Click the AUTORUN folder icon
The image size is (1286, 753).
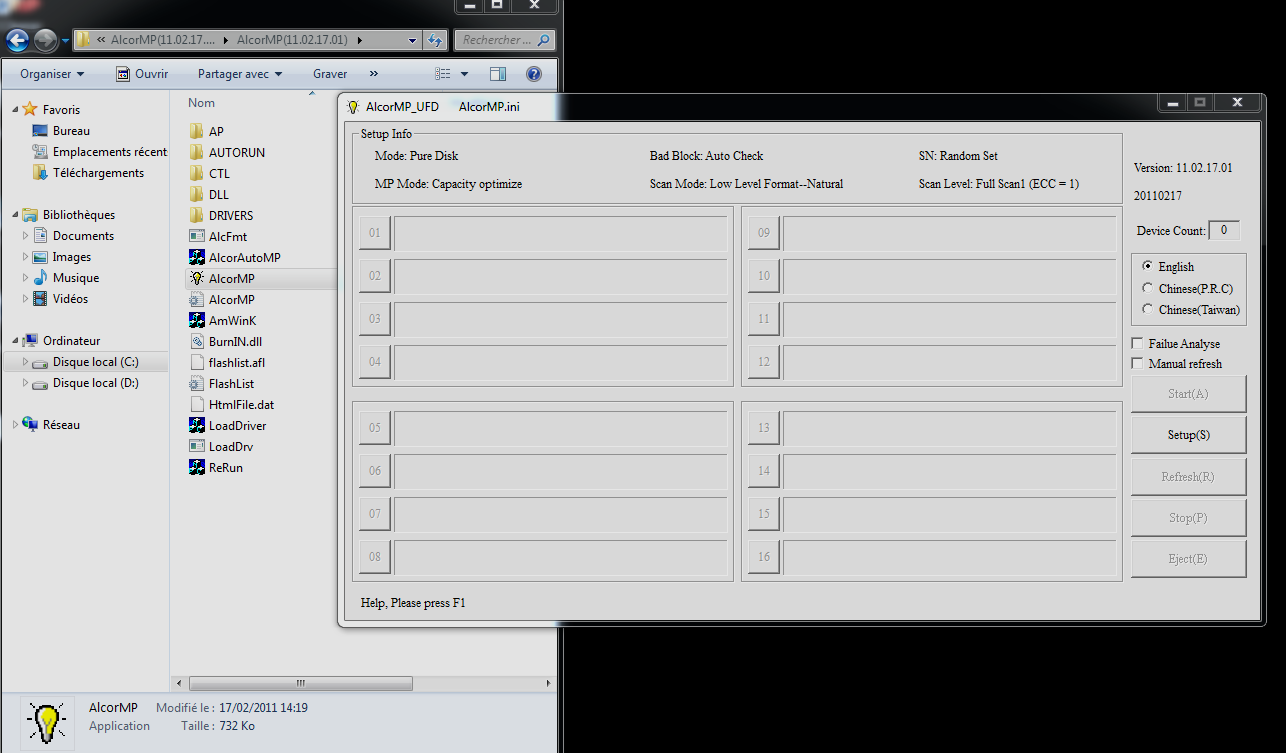[x=196, y=153]
